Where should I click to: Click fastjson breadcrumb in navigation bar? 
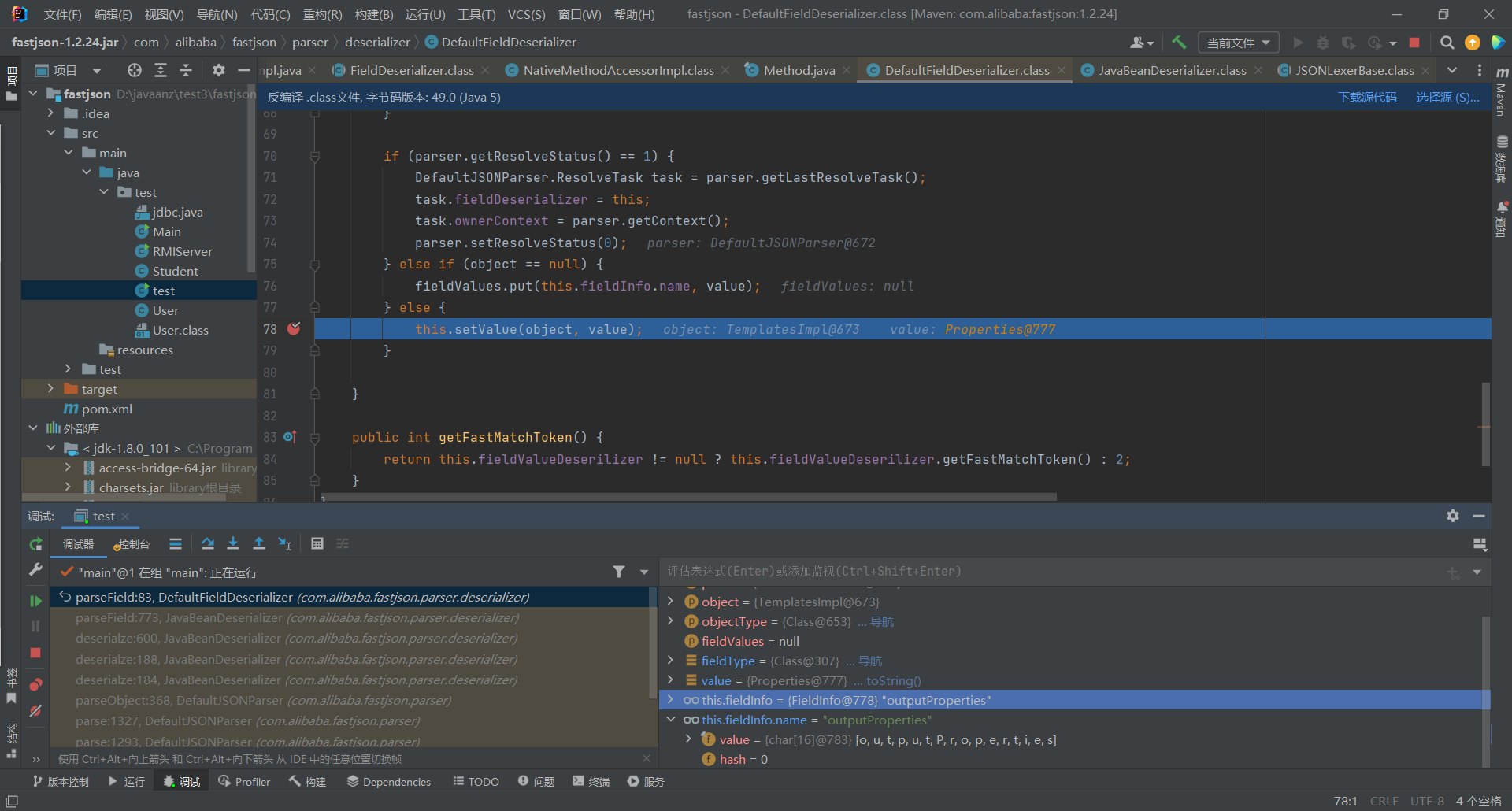click(x=254, y=42)
